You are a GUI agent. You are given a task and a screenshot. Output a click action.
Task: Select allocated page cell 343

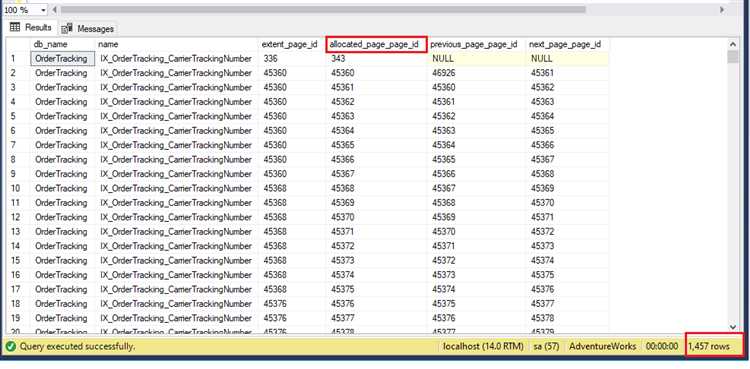pos(376,59)
